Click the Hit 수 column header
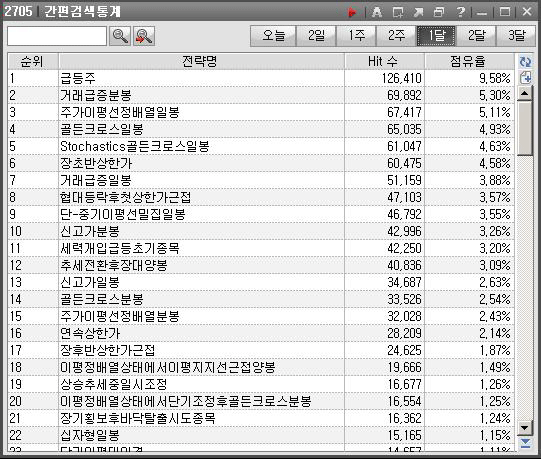Image resolution: width=541 pixels, height=459 pixels. [384, 61]
